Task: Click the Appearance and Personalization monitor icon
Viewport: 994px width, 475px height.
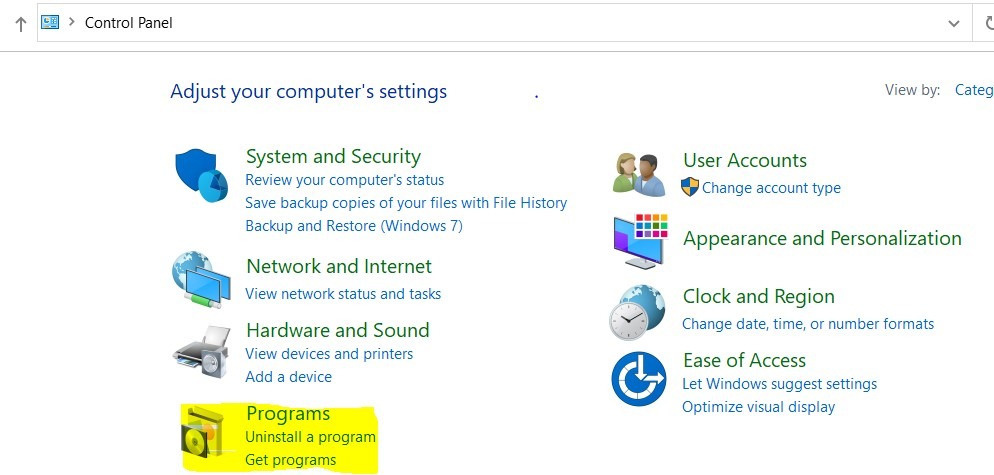Action: coord(639,241)
